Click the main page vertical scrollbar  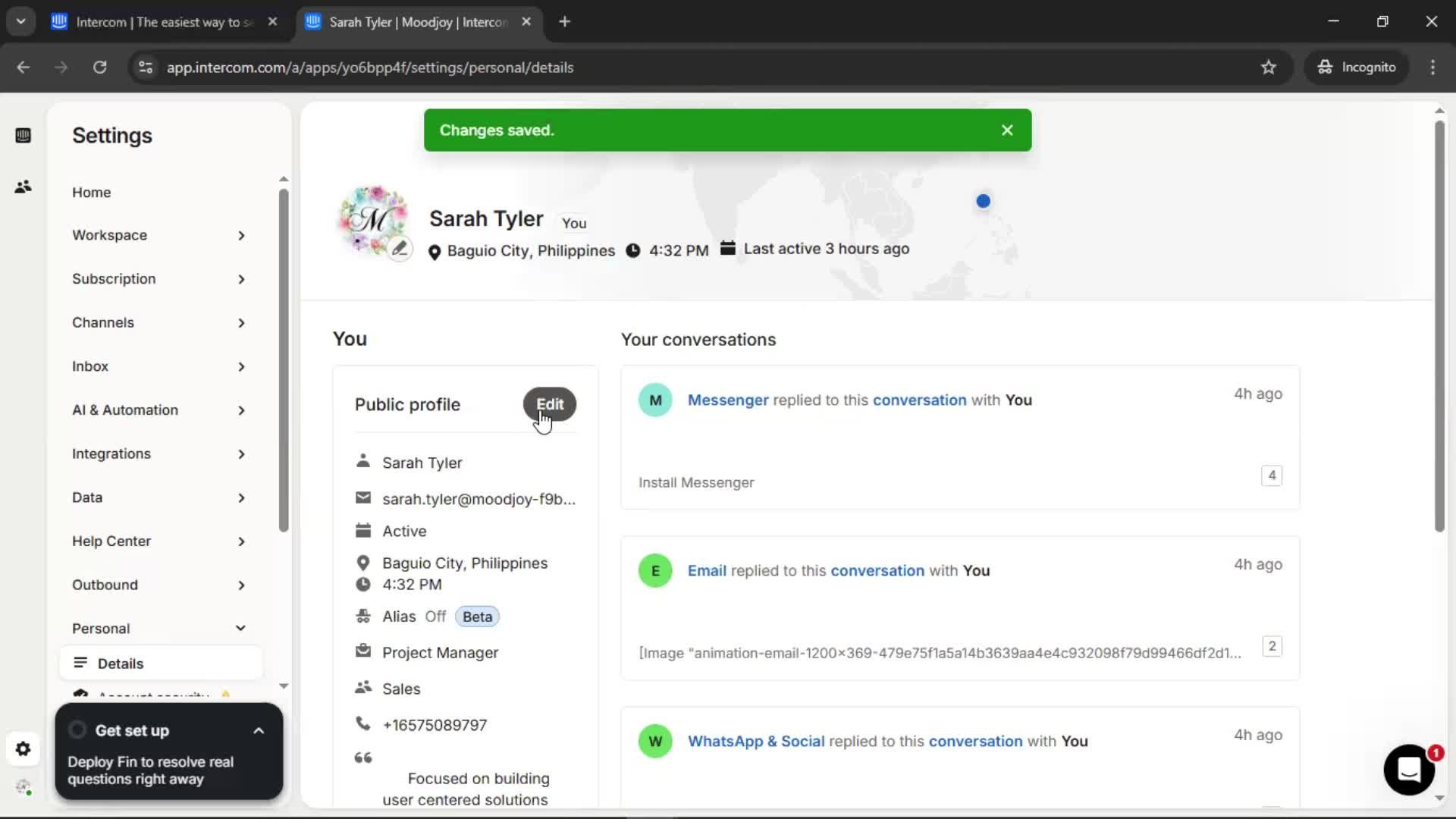click(1439, 326)
